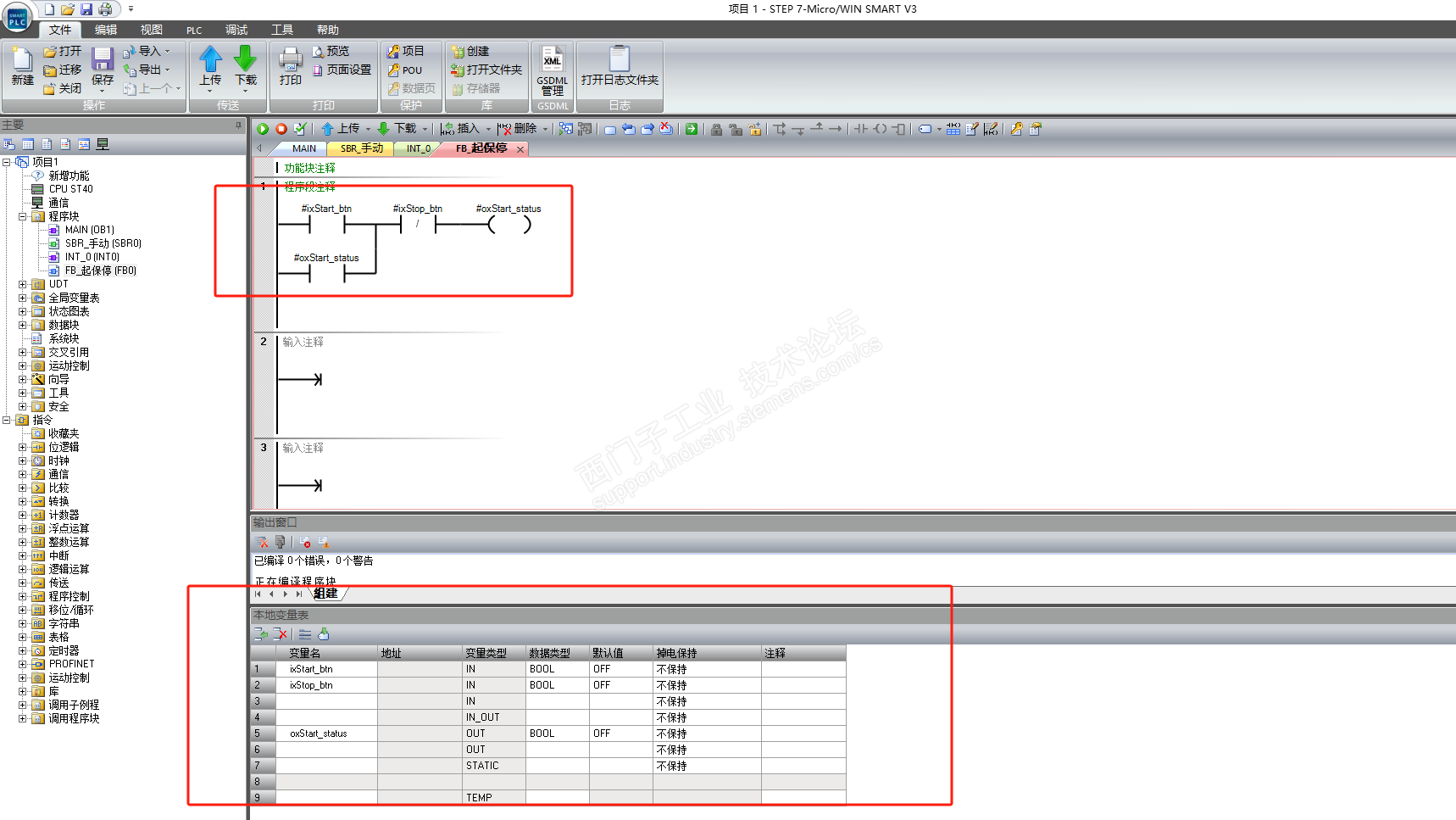Open the quick access toolbar customize dropdown
Image resolution: width=1456 pixels, height=820 pixels.
tap(131, 9)
